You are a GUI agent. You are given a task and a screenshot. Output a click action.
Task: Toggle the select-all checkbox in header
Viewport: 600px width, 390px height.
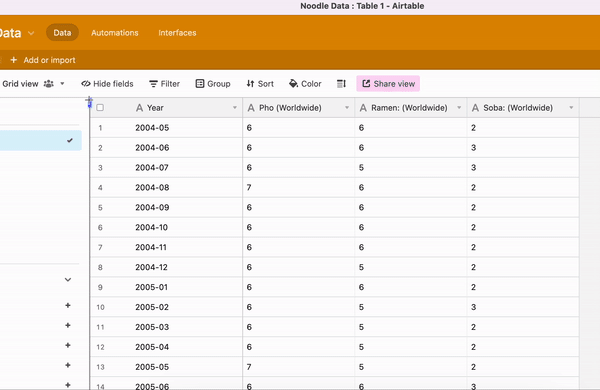(100, 108)
